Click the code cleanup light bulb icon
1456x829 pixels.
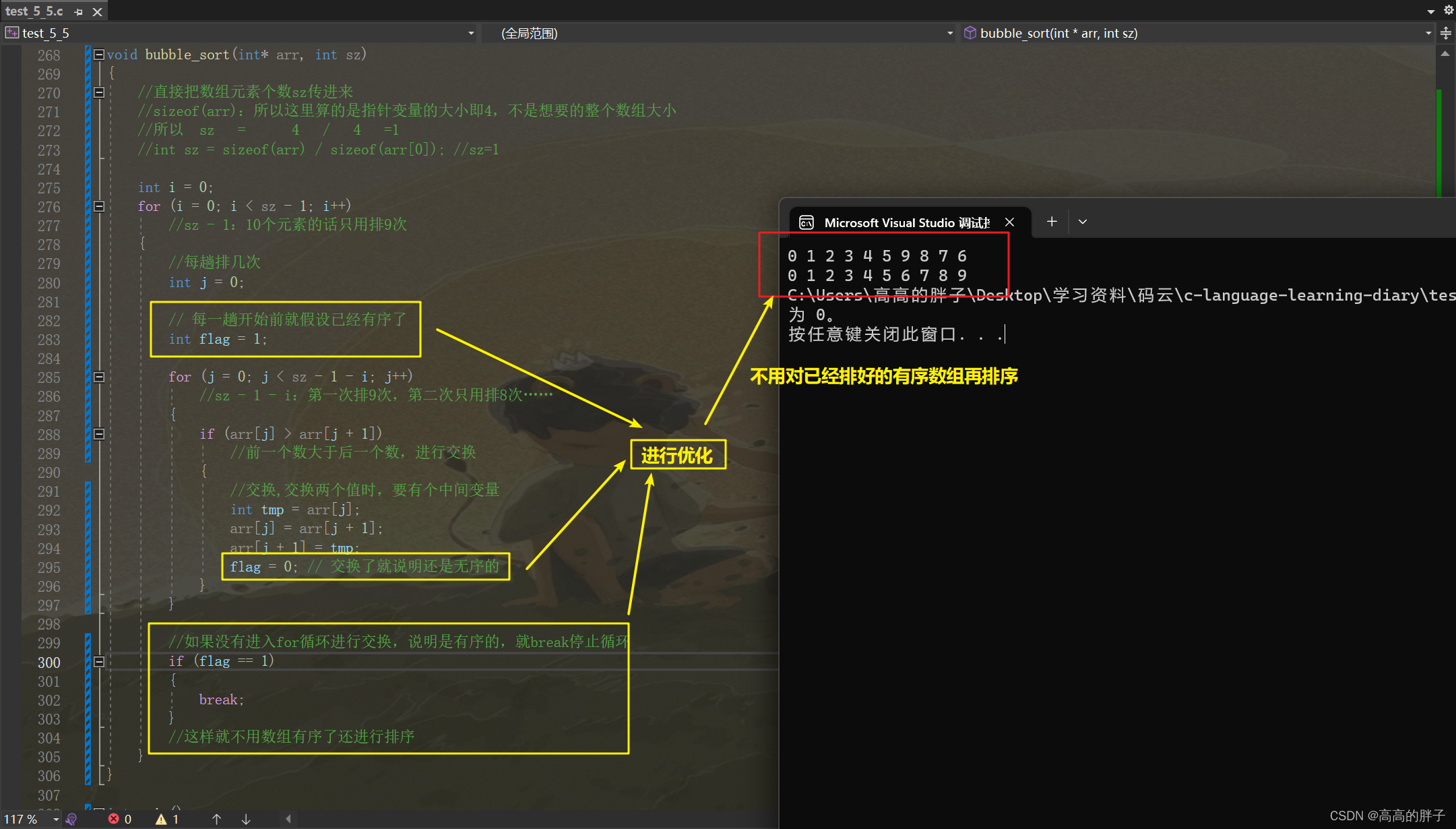71,819
